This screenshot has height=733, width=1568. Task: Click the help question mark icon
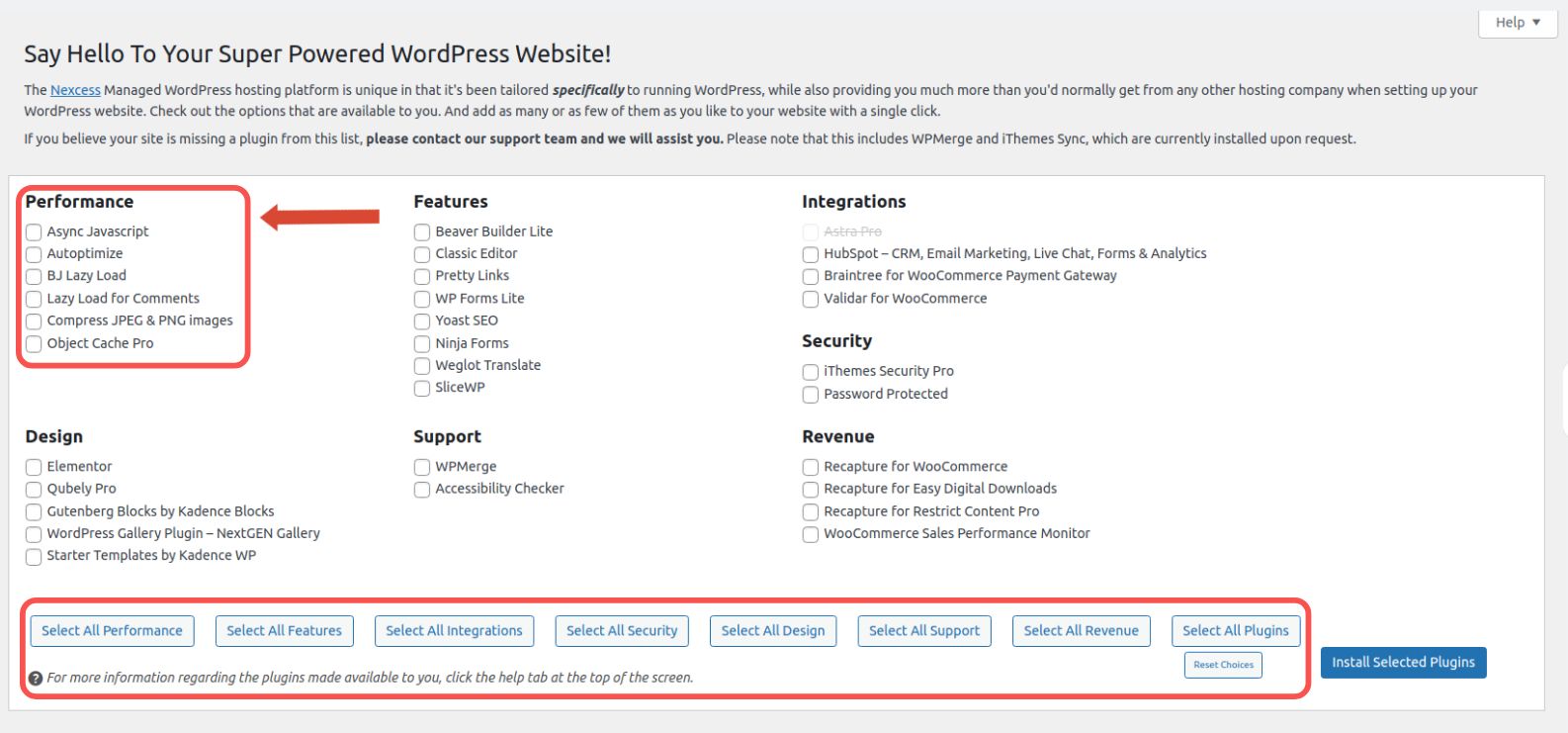[x=36, y=679]
